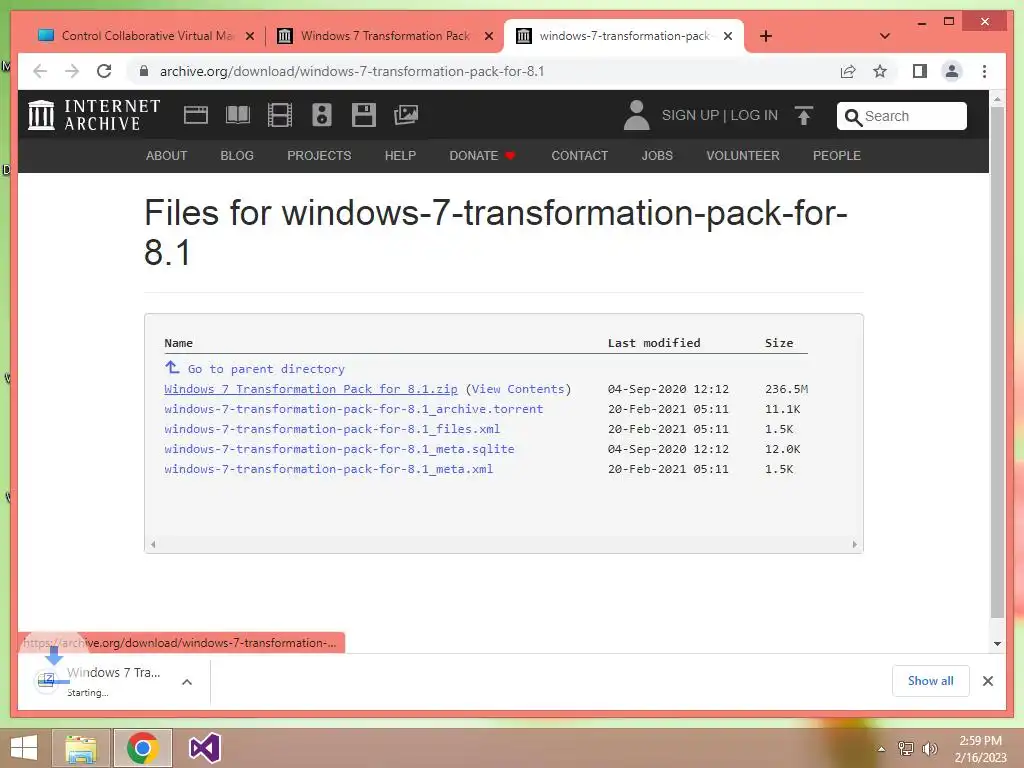The height and width of the screenshot is (768, 1024).
Task: Click the SIGN UP link
Action: click(x=690, y=115)
